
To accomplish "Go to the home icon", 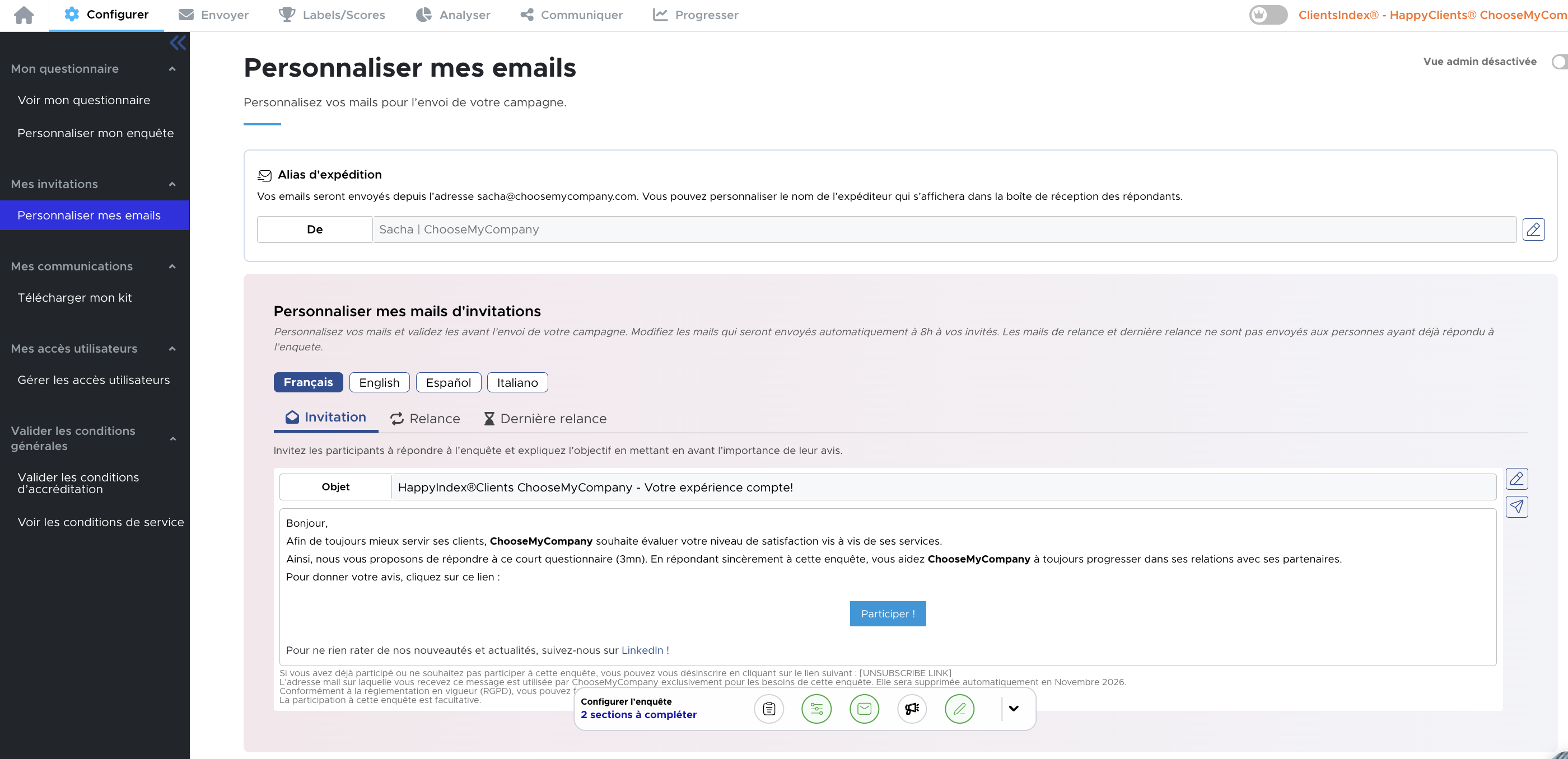I will point(24,15).
